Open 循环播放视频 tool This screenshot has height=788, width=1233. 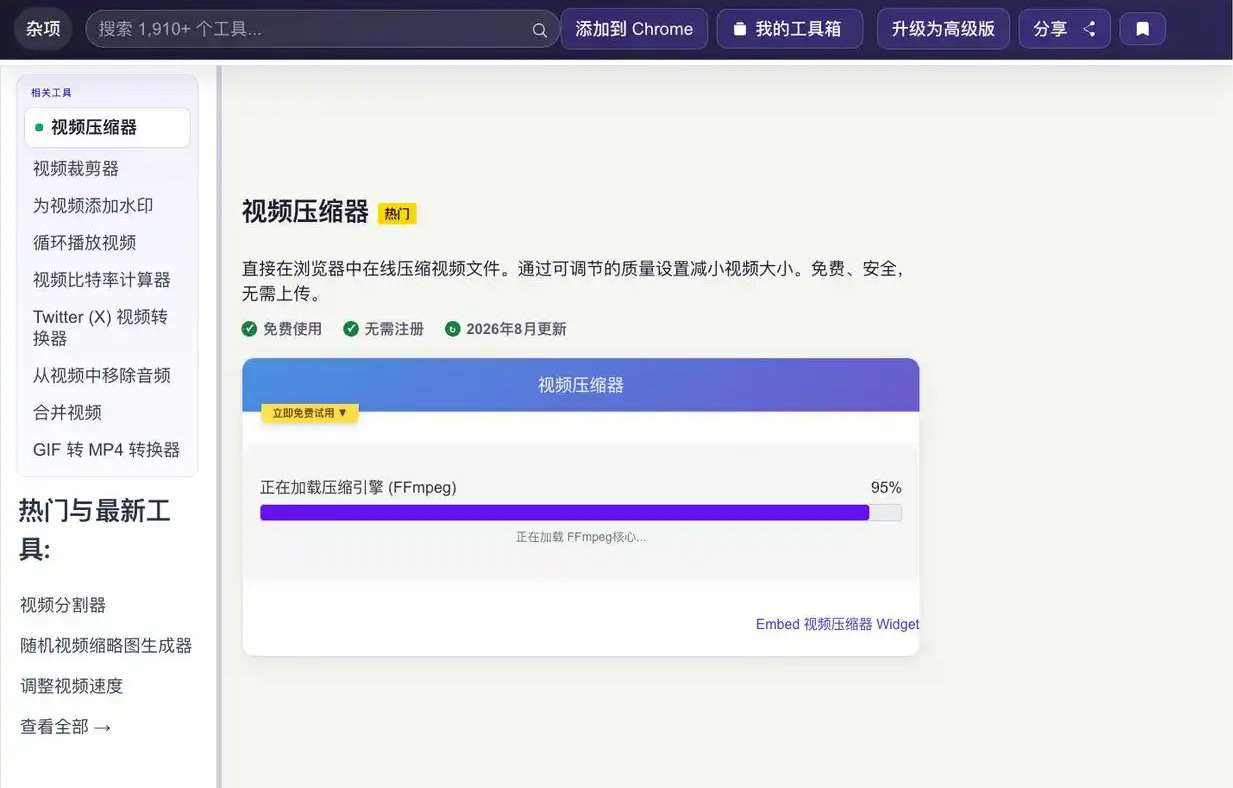click(84, 242)
